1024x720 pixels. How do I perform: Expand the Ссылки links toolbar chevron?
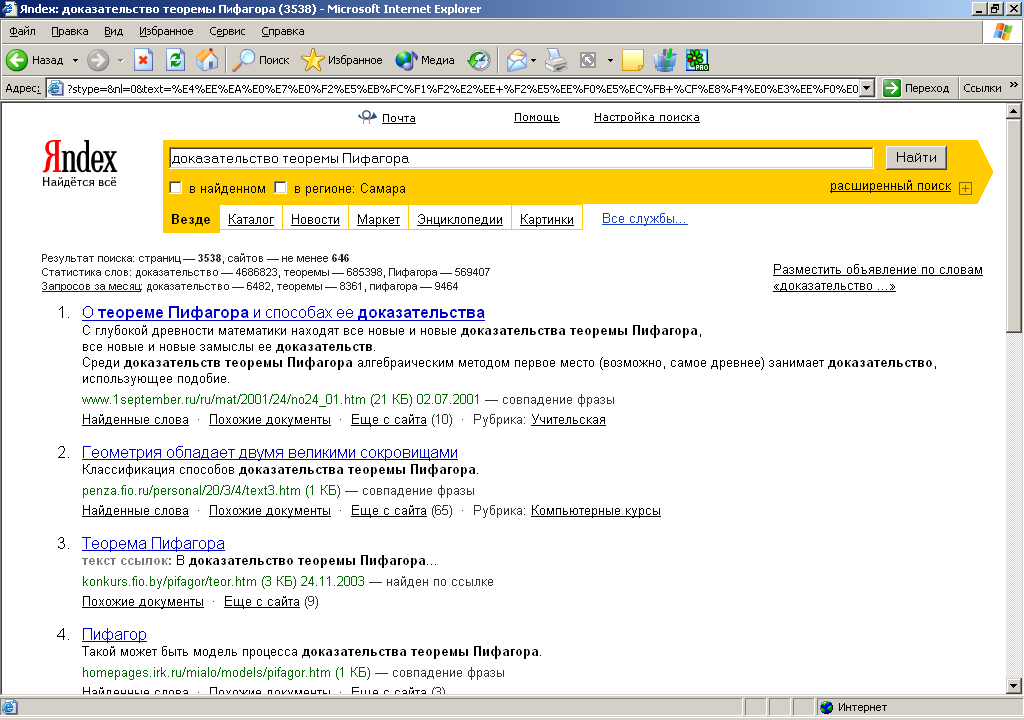(x=1014, y=85)
